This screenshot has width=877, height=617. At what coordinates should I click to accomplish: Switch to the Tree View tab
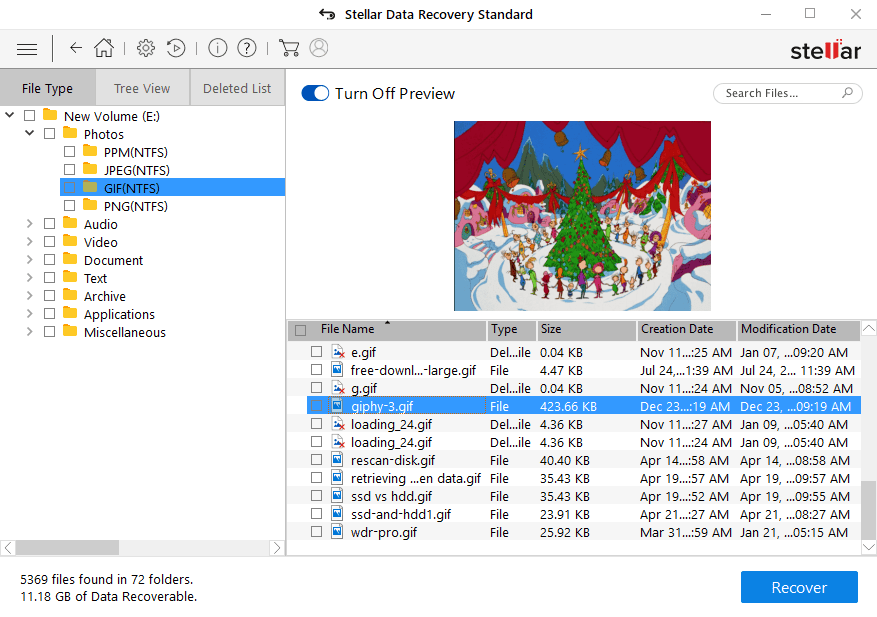click(142, 88)
